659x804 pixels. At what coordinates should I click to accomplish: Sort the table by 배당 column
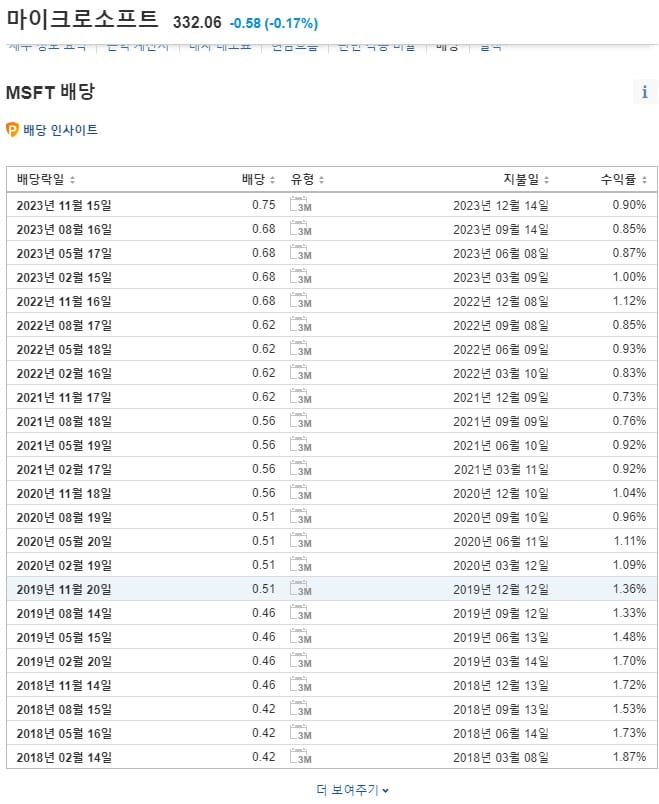tap(258, 179)
